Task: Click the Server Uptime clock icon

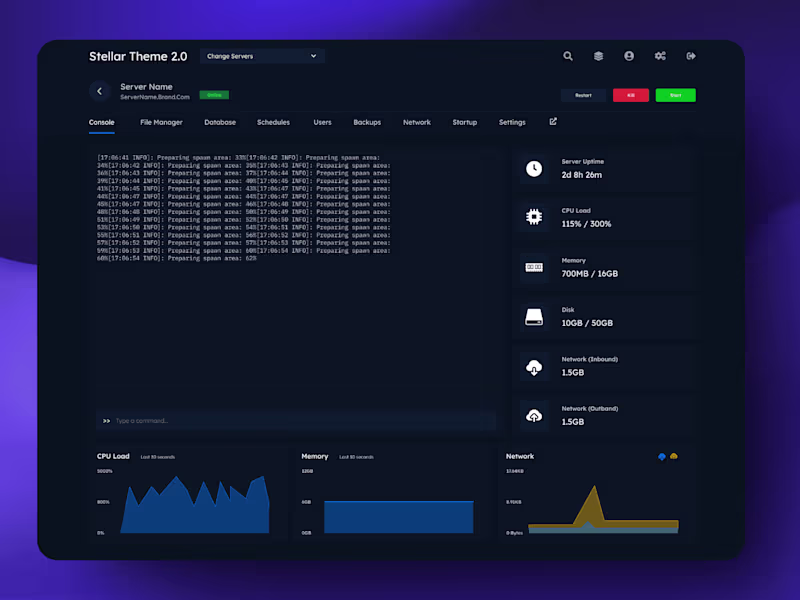Action: pyautogui.click(x=534, y=169)
